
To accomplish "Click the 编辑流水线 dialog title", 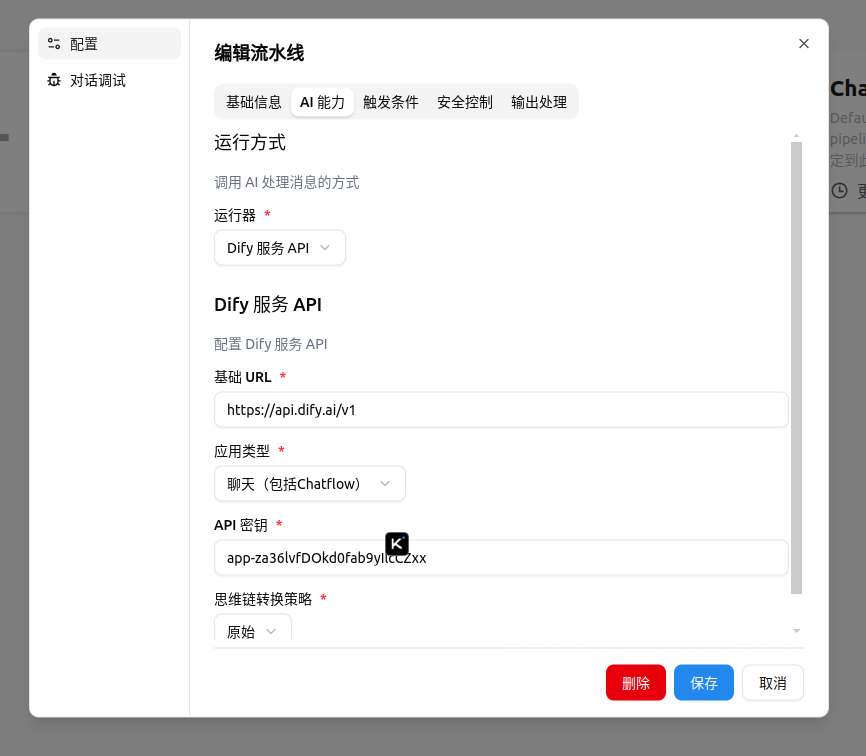I will click(x=259, y=53).
